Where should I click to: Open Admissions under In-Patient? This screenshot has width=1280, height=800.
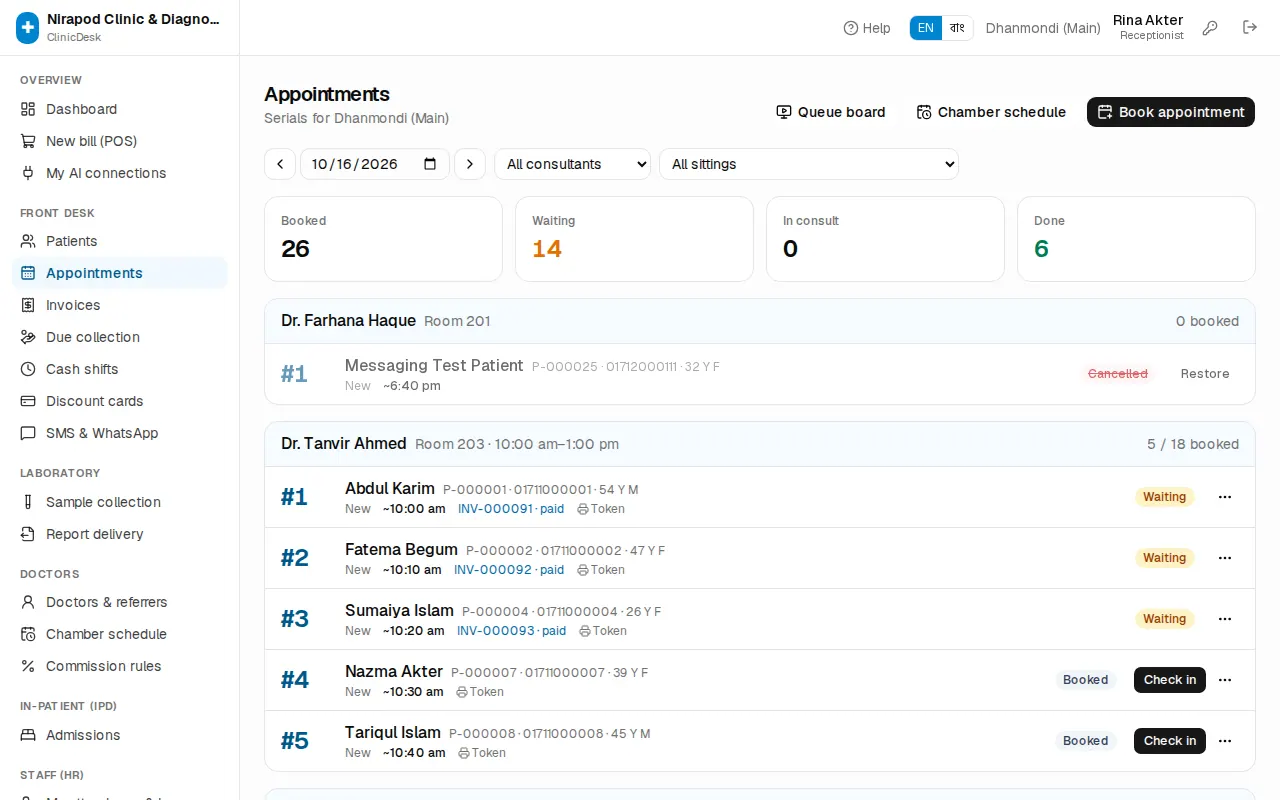(120, 735)
